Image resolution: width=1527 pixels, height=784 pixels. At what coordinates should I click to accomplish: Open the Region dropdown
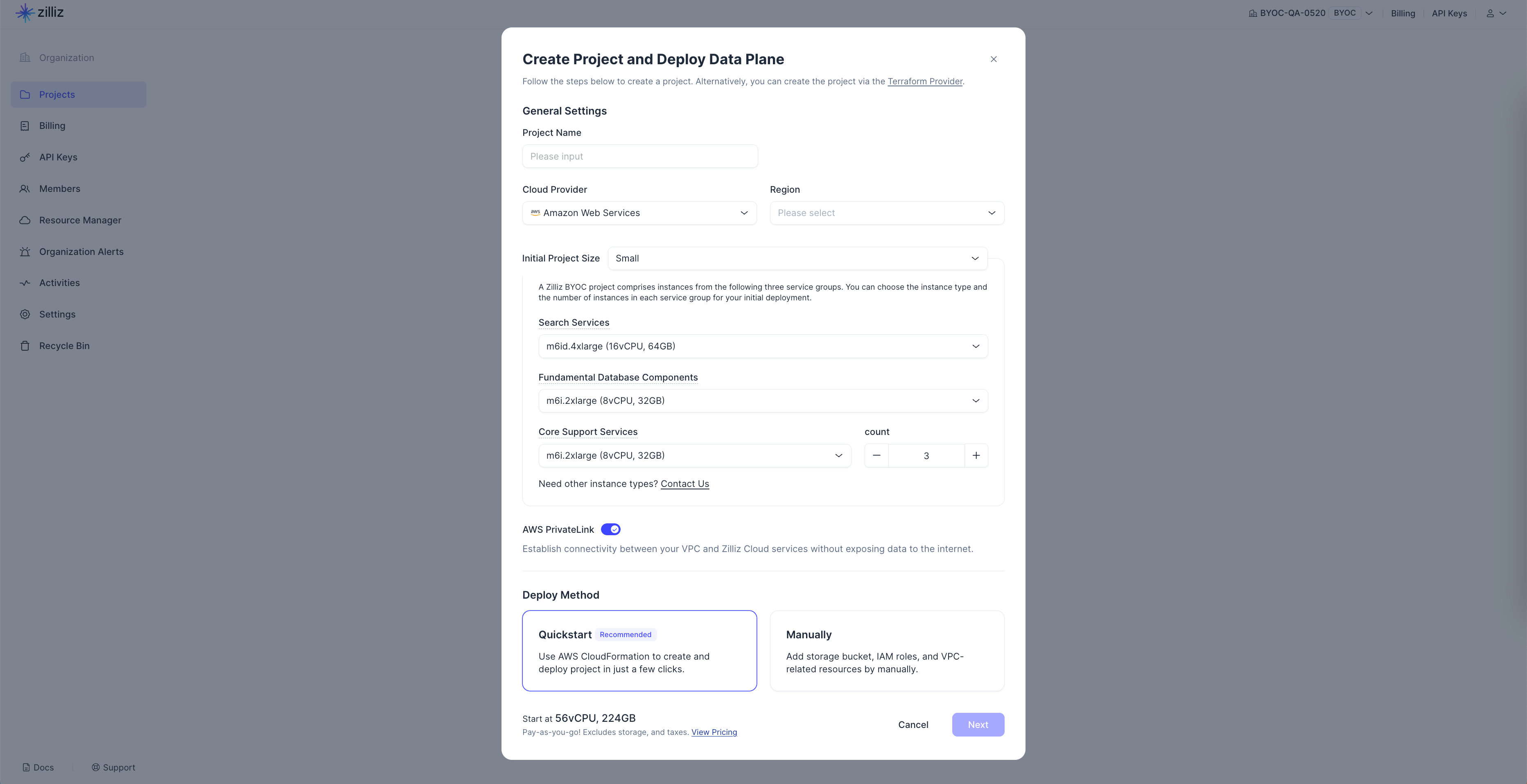click(x=888, y=213)
